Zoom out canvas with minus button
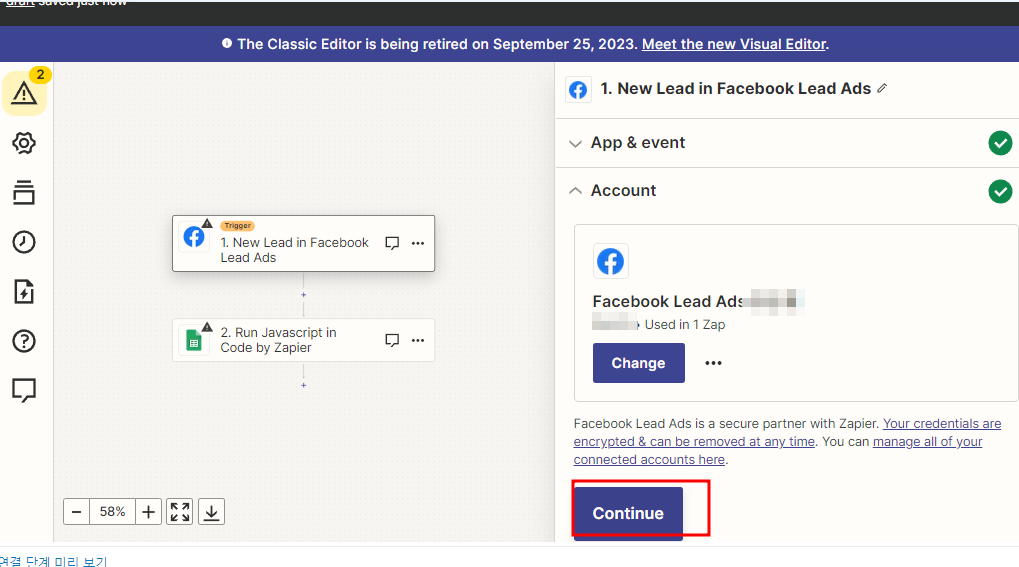This screenshot has width=1019, height=567. (x=76, y=512)
